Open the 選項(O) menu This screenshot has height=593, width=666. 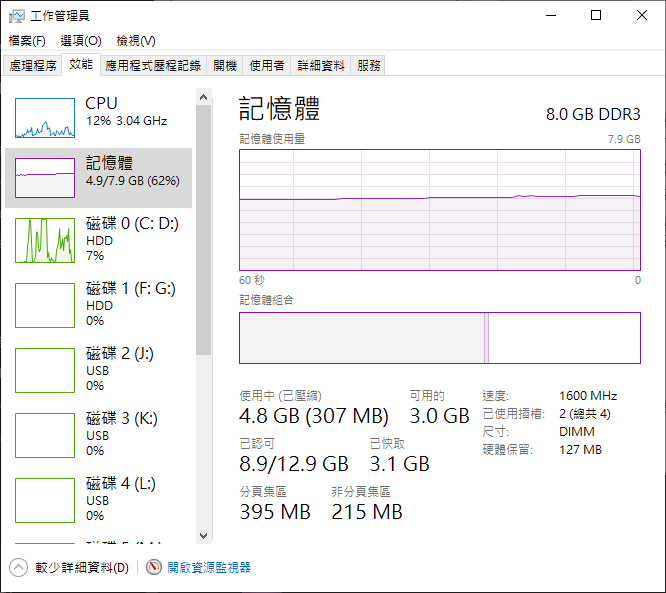pyautogui.click(x=81, y=41)
